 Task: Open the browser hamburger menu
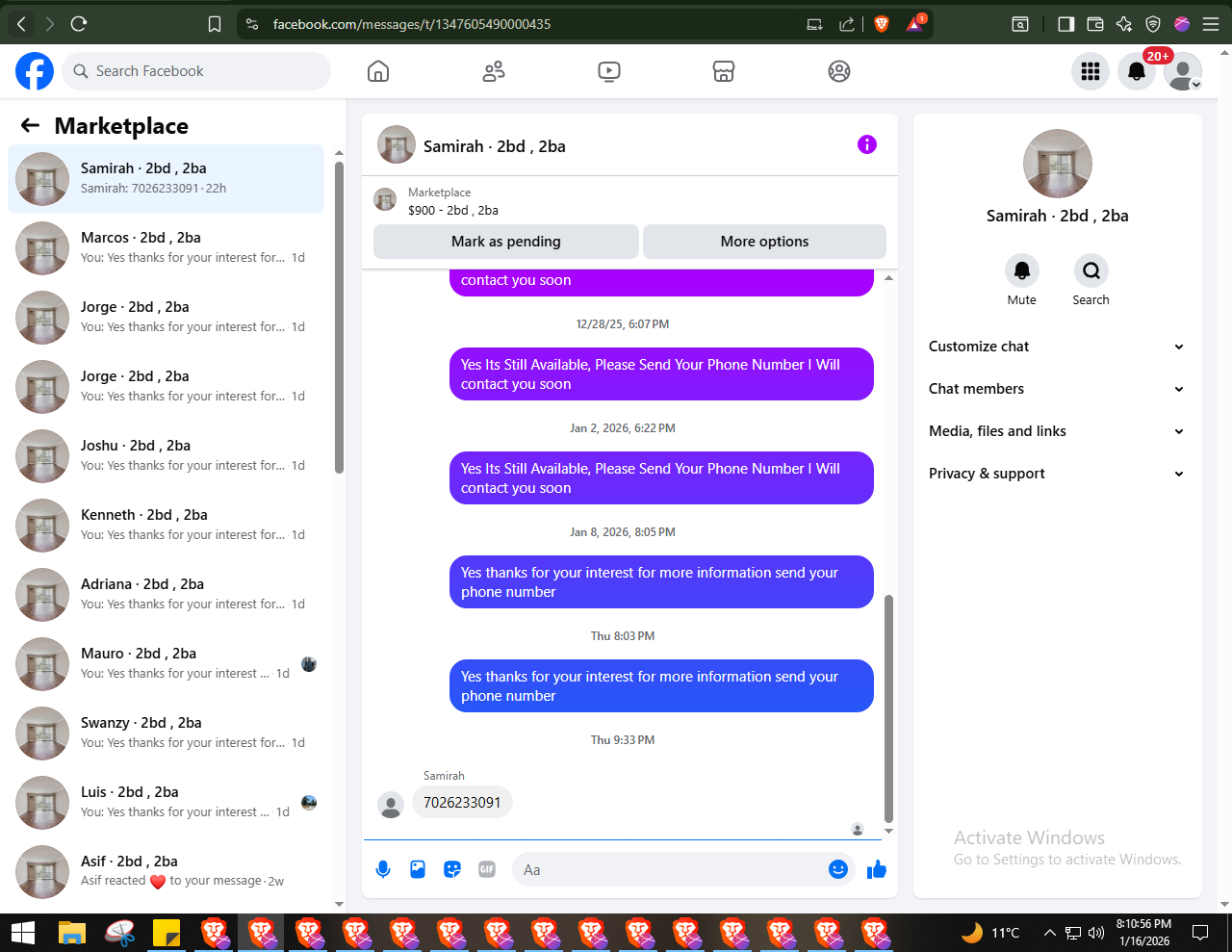[1210, 24]
